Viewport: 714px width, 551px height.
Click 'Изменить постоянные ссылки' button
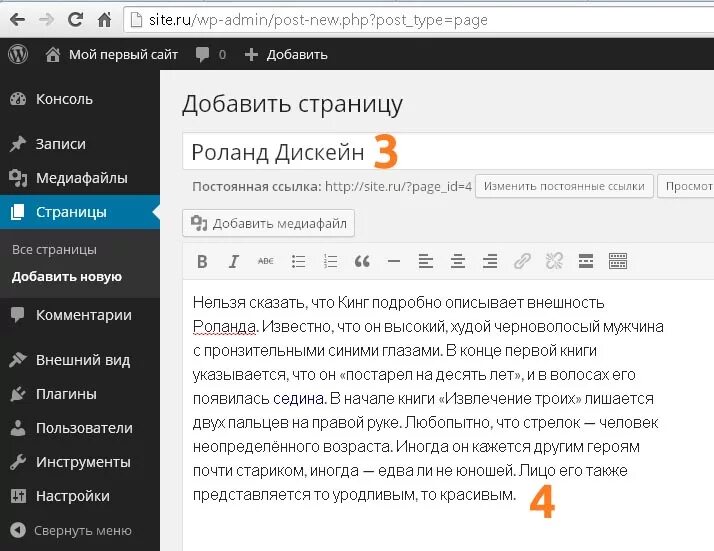[x=564, y=186]
